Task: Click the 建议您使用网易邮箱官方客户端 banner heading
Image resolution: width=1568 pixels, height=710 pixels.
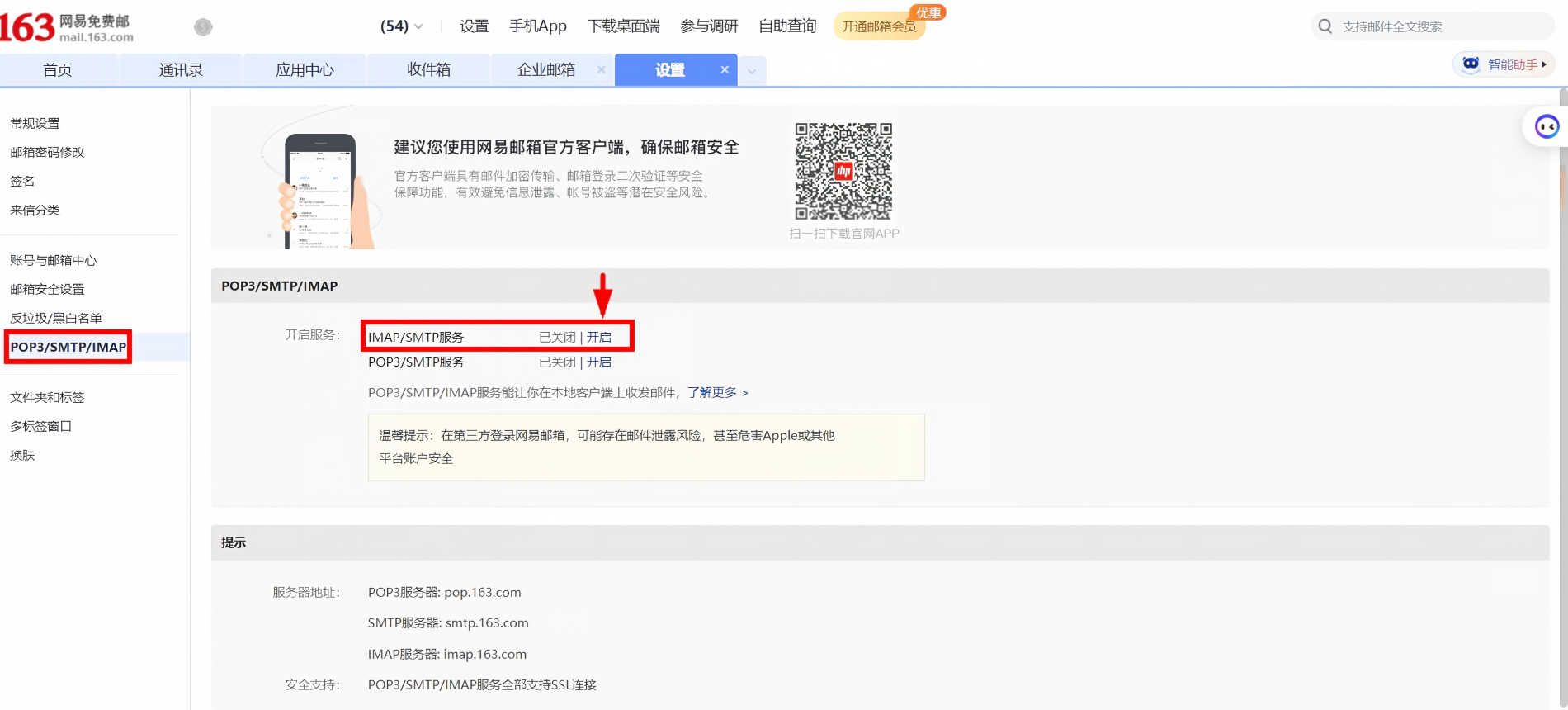Action: click(x=566, y=147)
